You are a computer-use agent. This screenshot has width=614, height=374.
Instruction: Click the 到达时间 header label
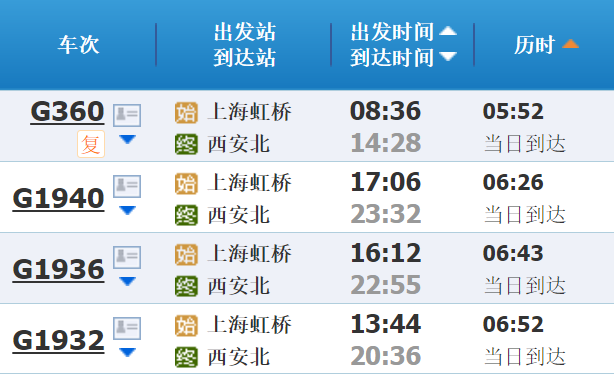pos(392,58)
